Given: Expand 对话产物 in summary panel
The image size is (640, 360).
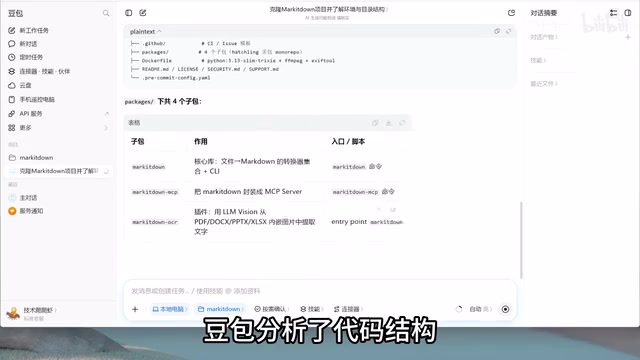Looking at the screenshot, I should point(544,37).
